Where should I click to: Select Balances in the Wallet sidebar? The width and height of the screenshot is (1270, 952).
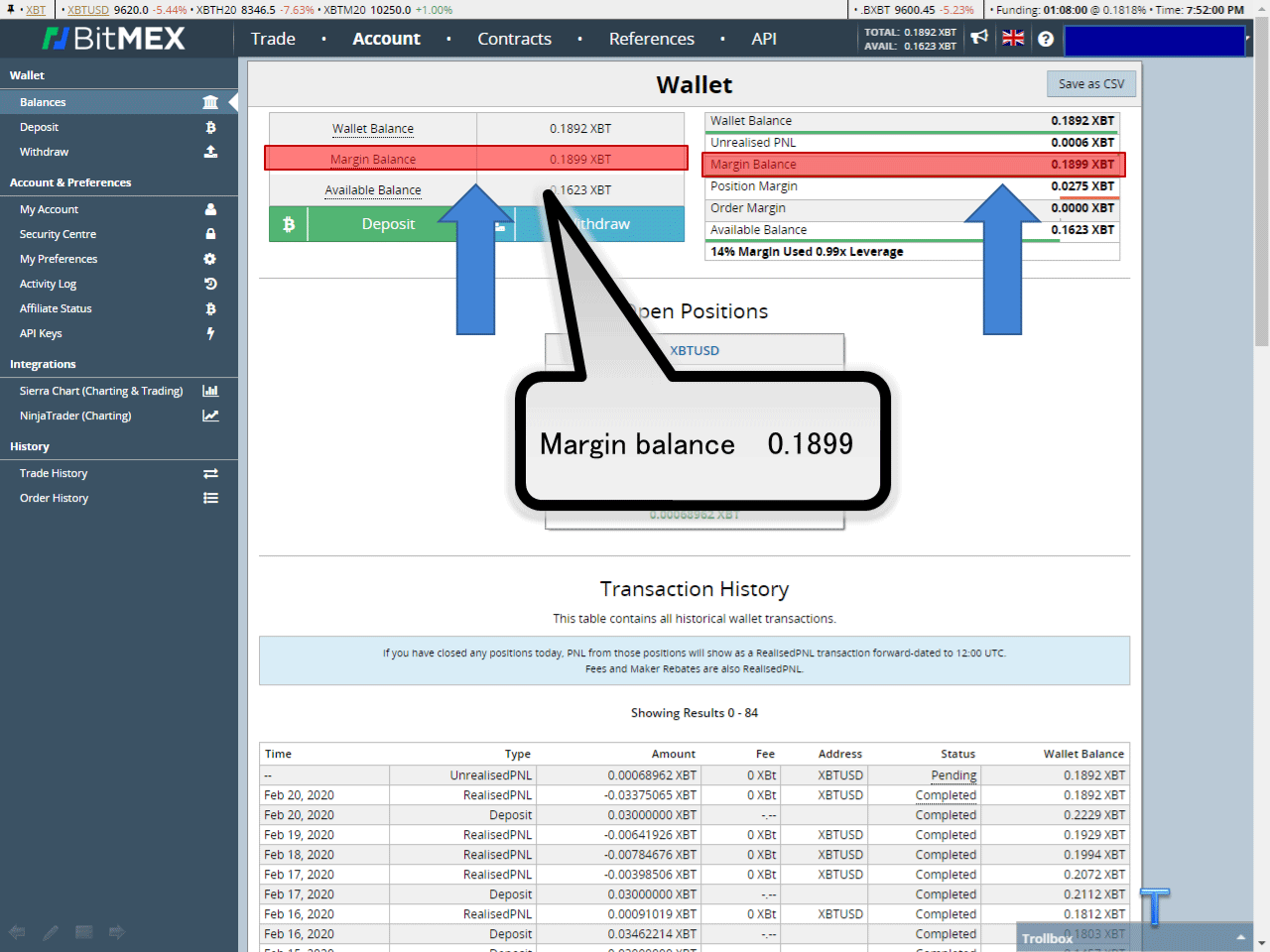tap(43, 102)
